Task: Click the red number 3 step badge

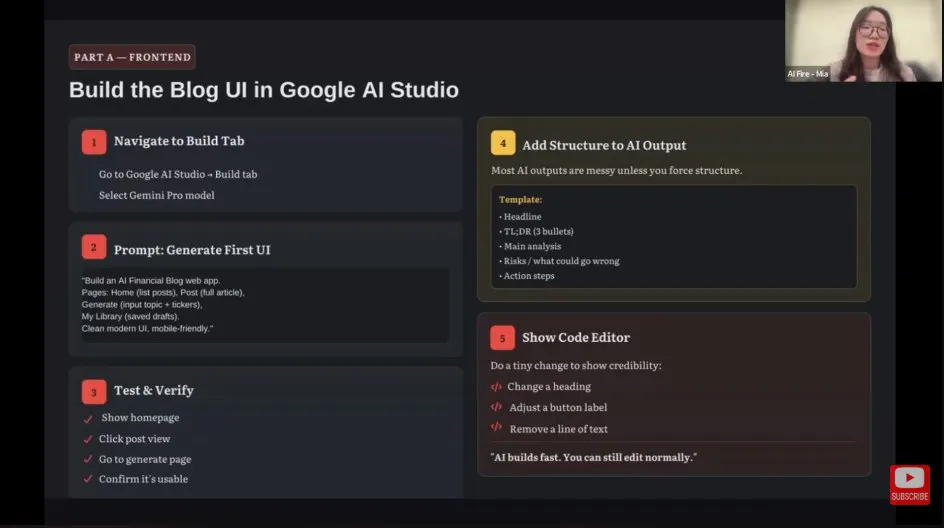Action: (x=94, y=391)
